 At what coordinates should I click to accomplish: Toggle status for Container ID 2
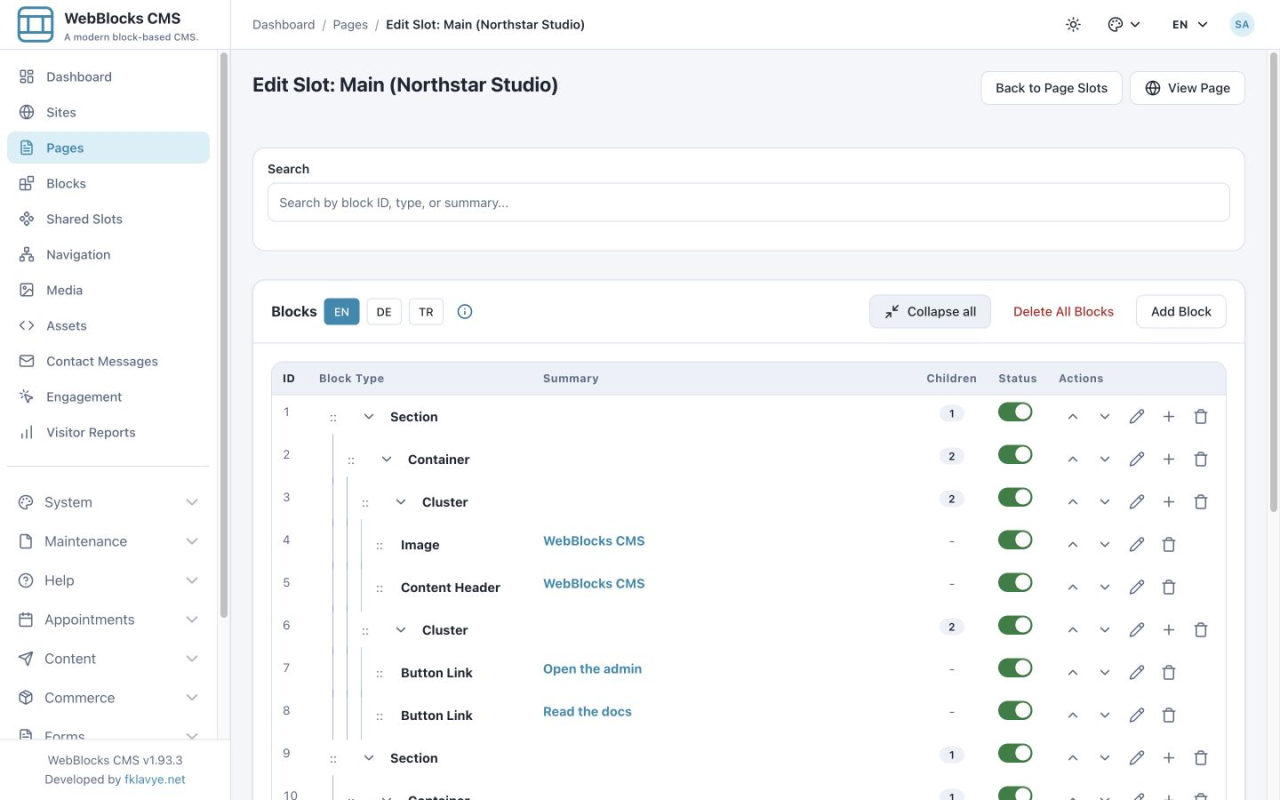(1015, 455)
